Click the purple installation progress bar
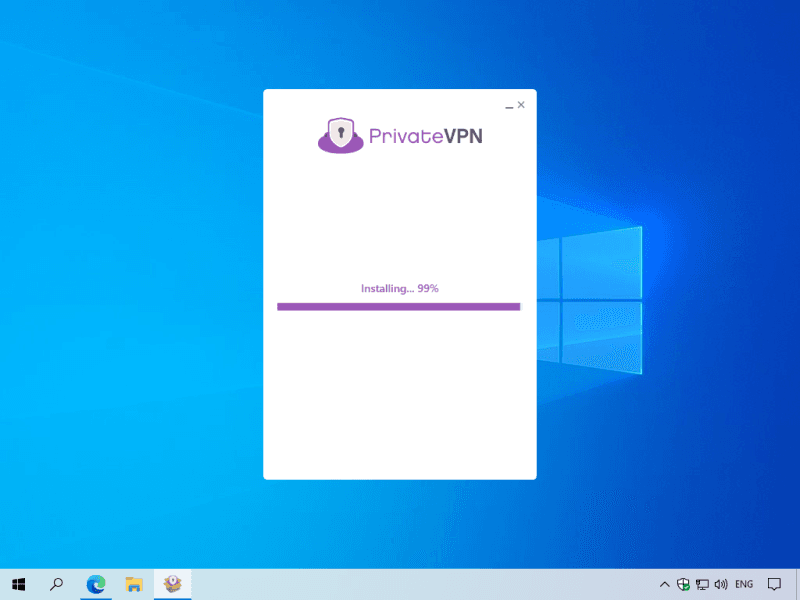This screenshot has width=800, height=600. 399,306
